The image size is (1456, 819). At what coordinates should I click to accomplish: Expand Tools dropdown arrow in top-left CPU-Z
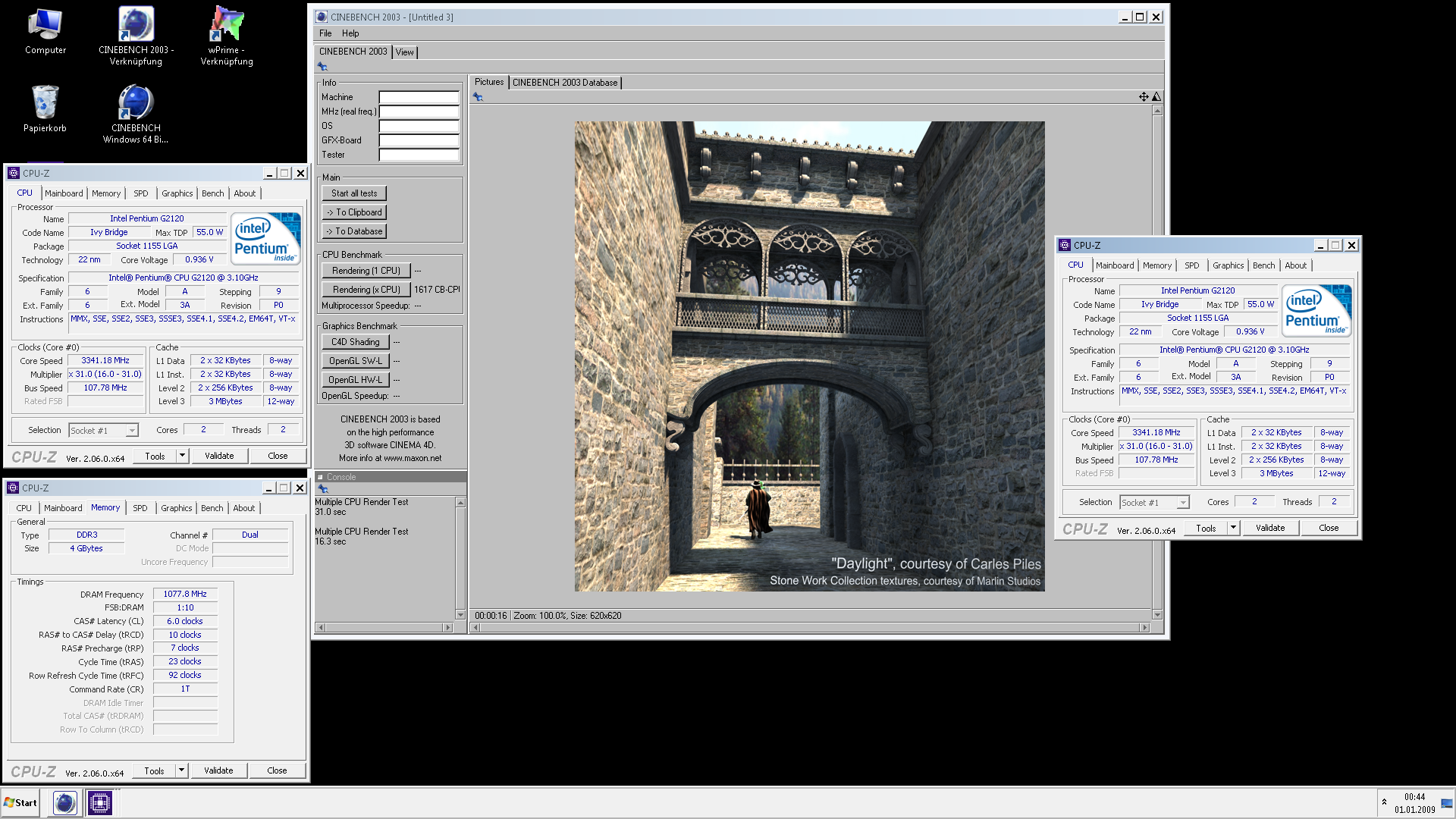182,456
